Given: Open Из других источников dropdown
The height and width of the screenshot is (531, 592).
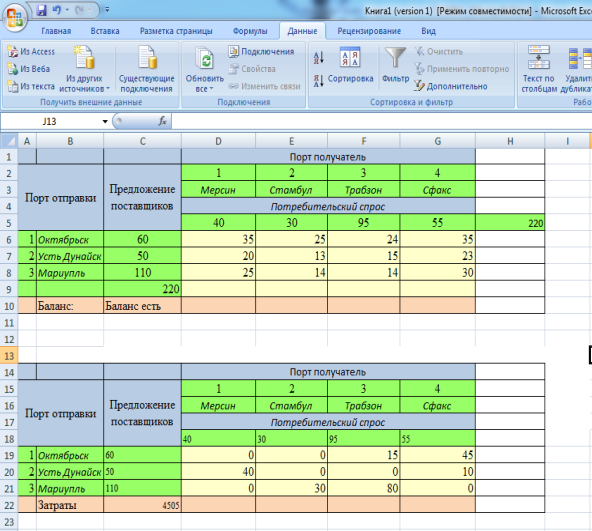Looking at the screenshot, I should pos(84,69).
